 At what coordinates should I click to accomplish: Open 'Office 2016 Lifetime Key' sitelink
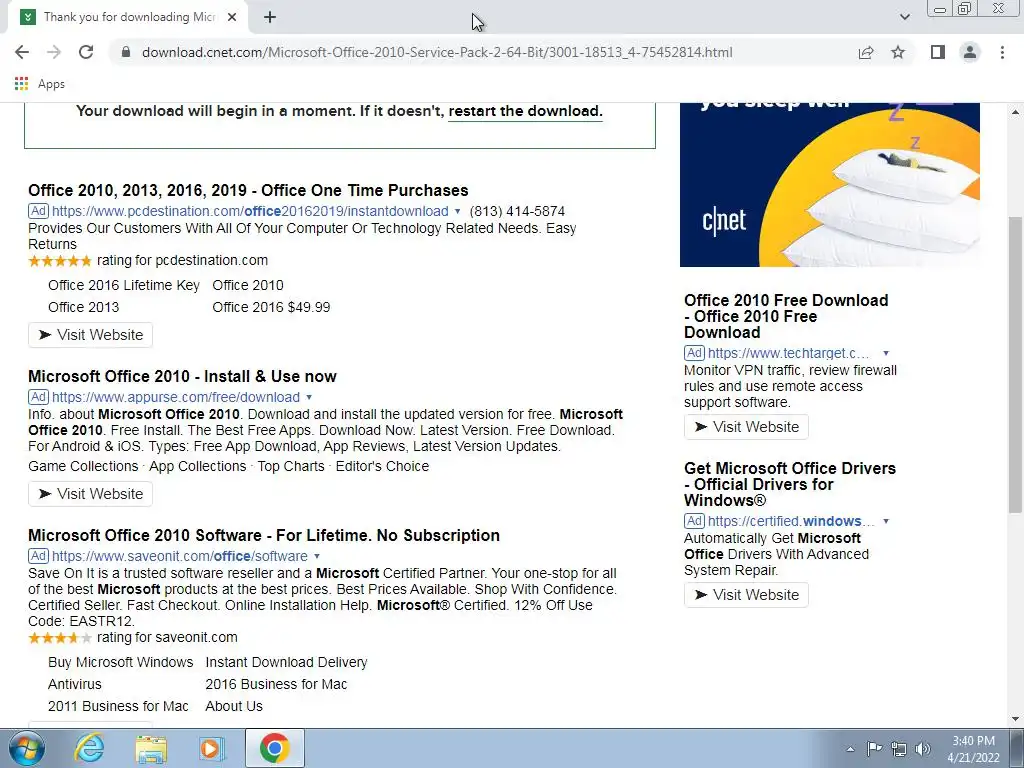123,285
